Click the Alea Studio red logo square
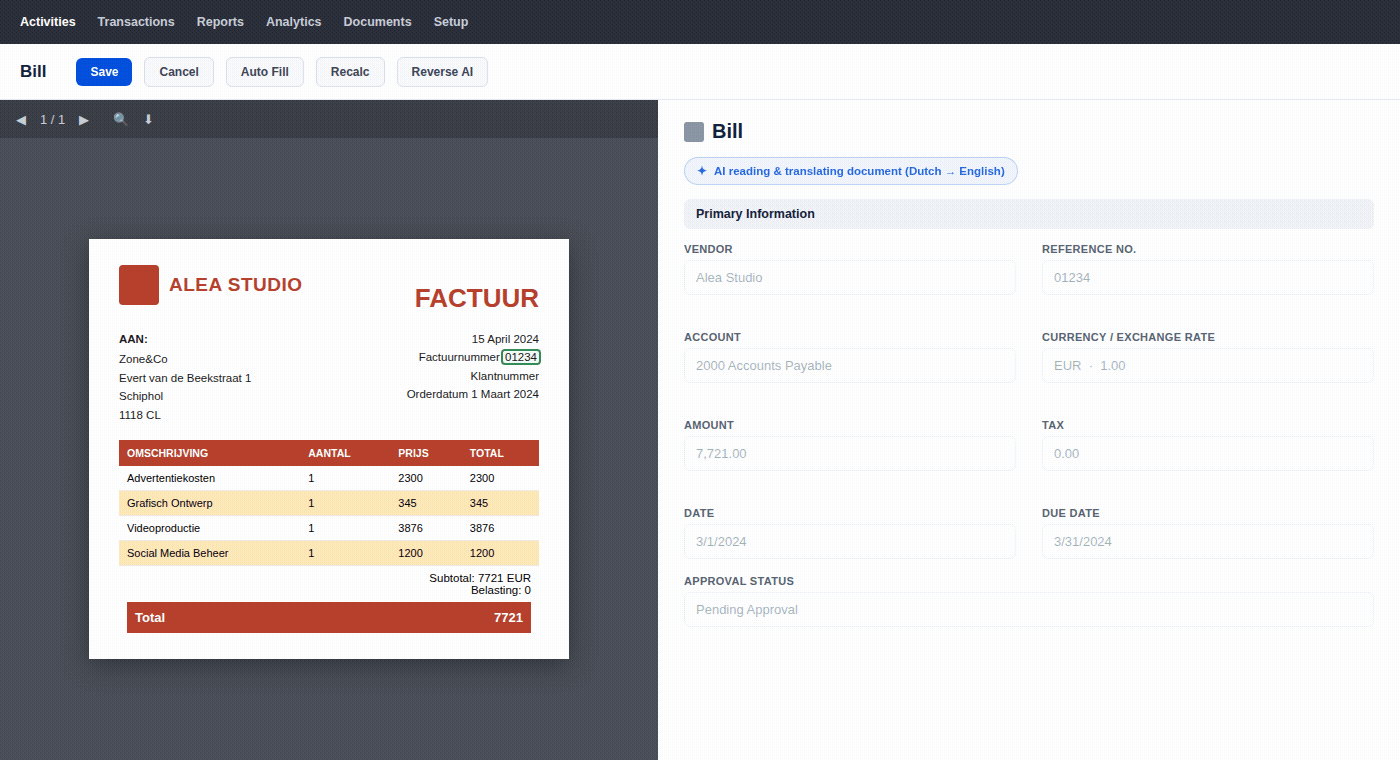This screenshot has height=760, width=1400. pyautogui.click(x=139, y=285)
